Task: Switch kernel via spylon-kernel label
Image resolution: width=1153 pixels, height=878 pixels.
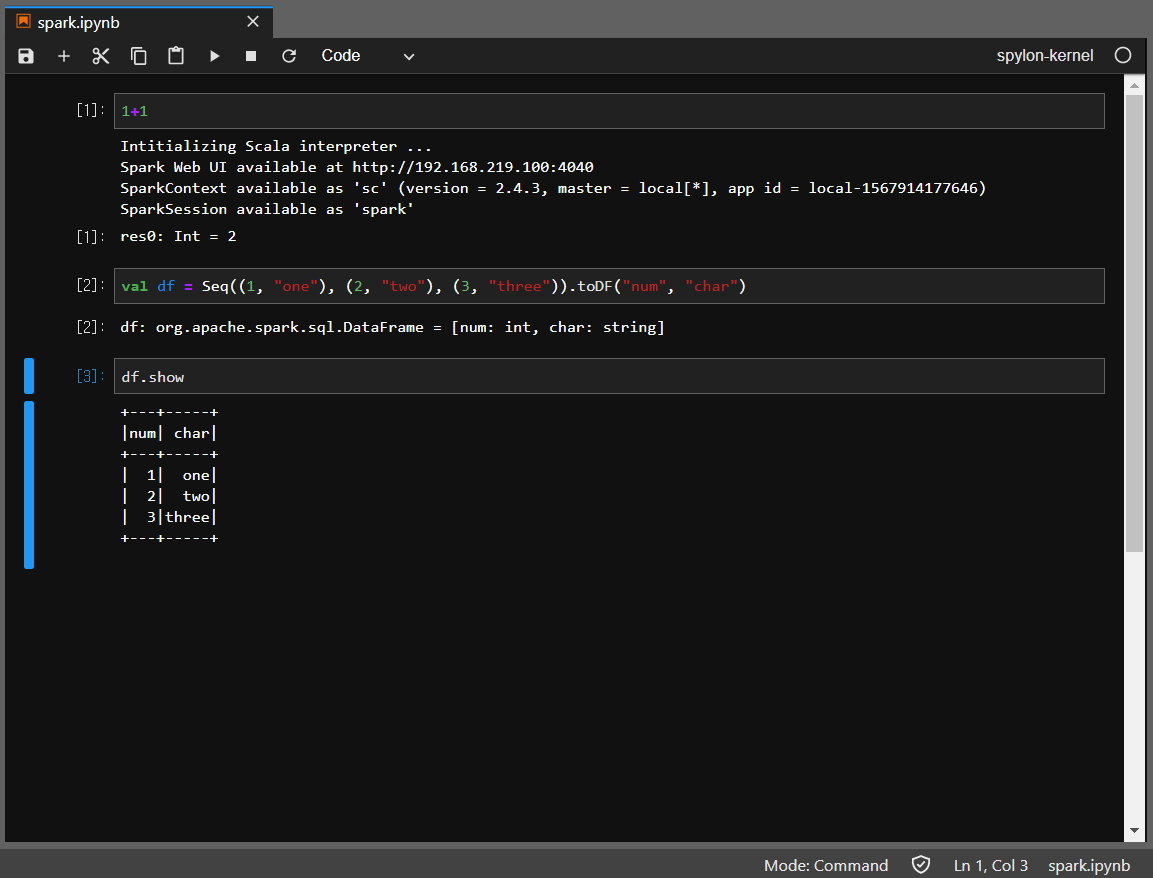Action: point(1045,56)
